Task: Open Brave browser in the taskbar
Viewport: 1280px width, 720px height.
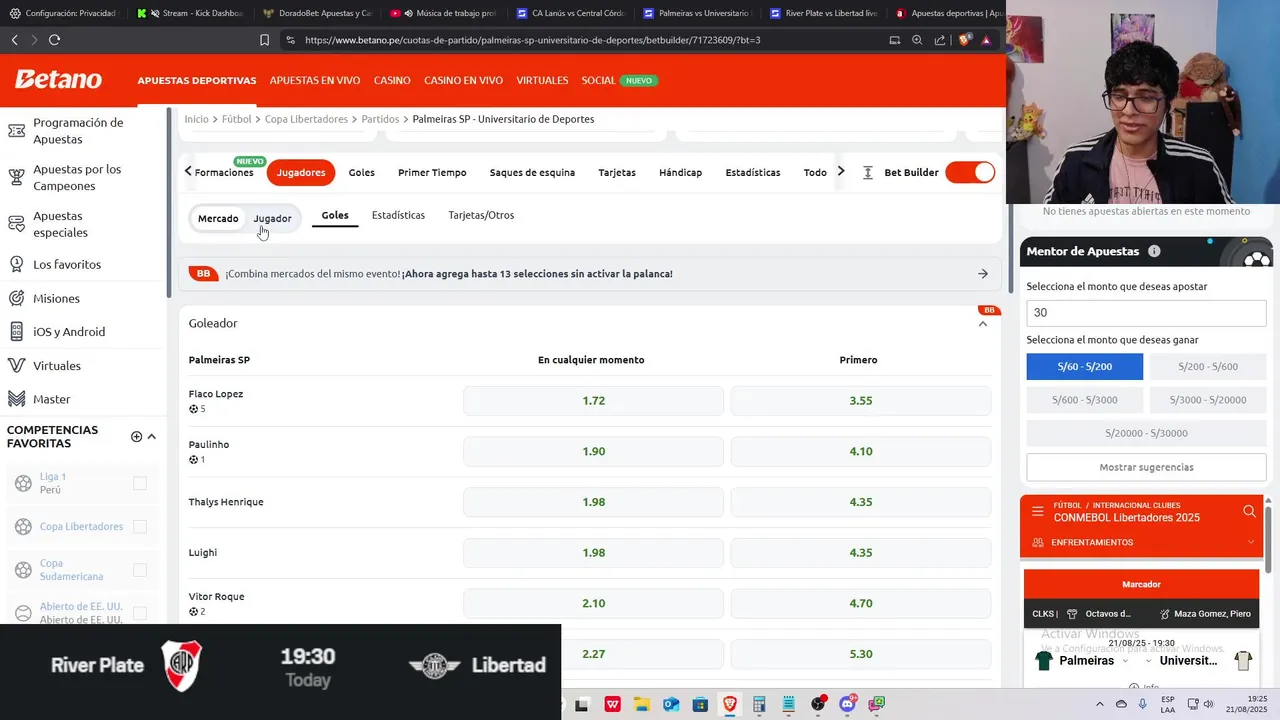Action: [729, 704]
